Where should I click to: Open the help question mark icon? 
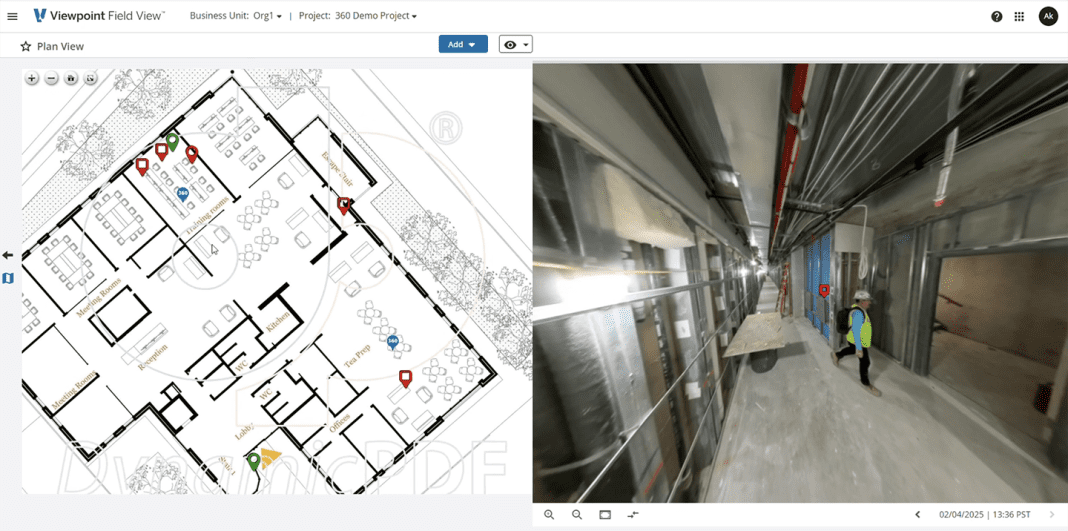996,16
